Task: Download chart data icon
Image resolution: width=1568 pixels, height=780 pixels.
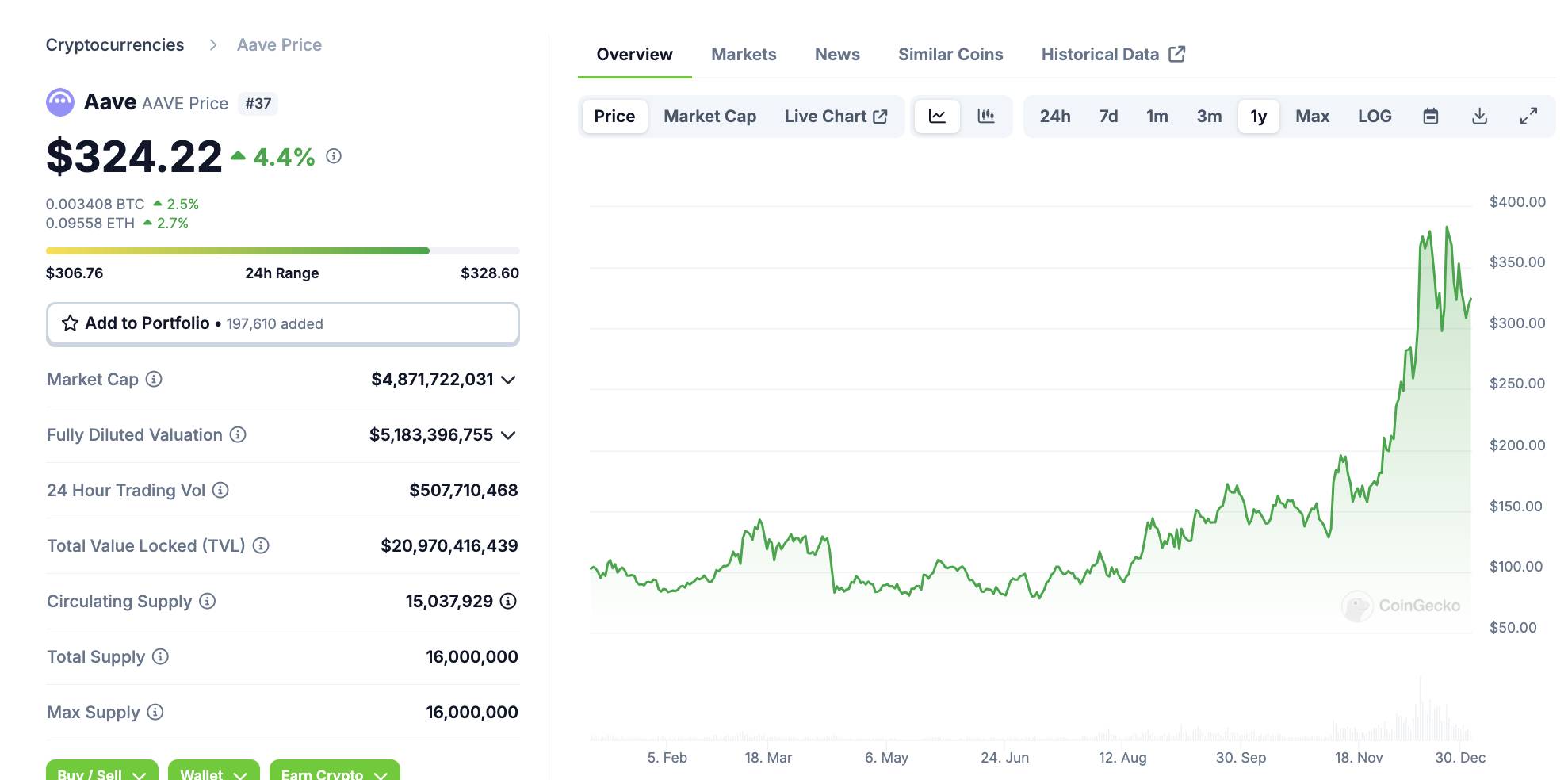Action: click(1479, 117)
